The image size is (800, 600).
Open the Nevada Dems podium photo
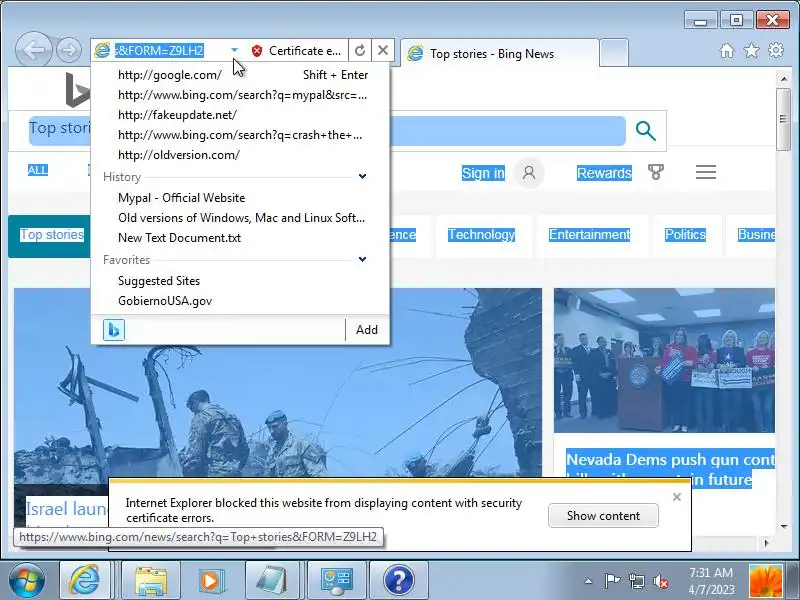click(664, 360)
